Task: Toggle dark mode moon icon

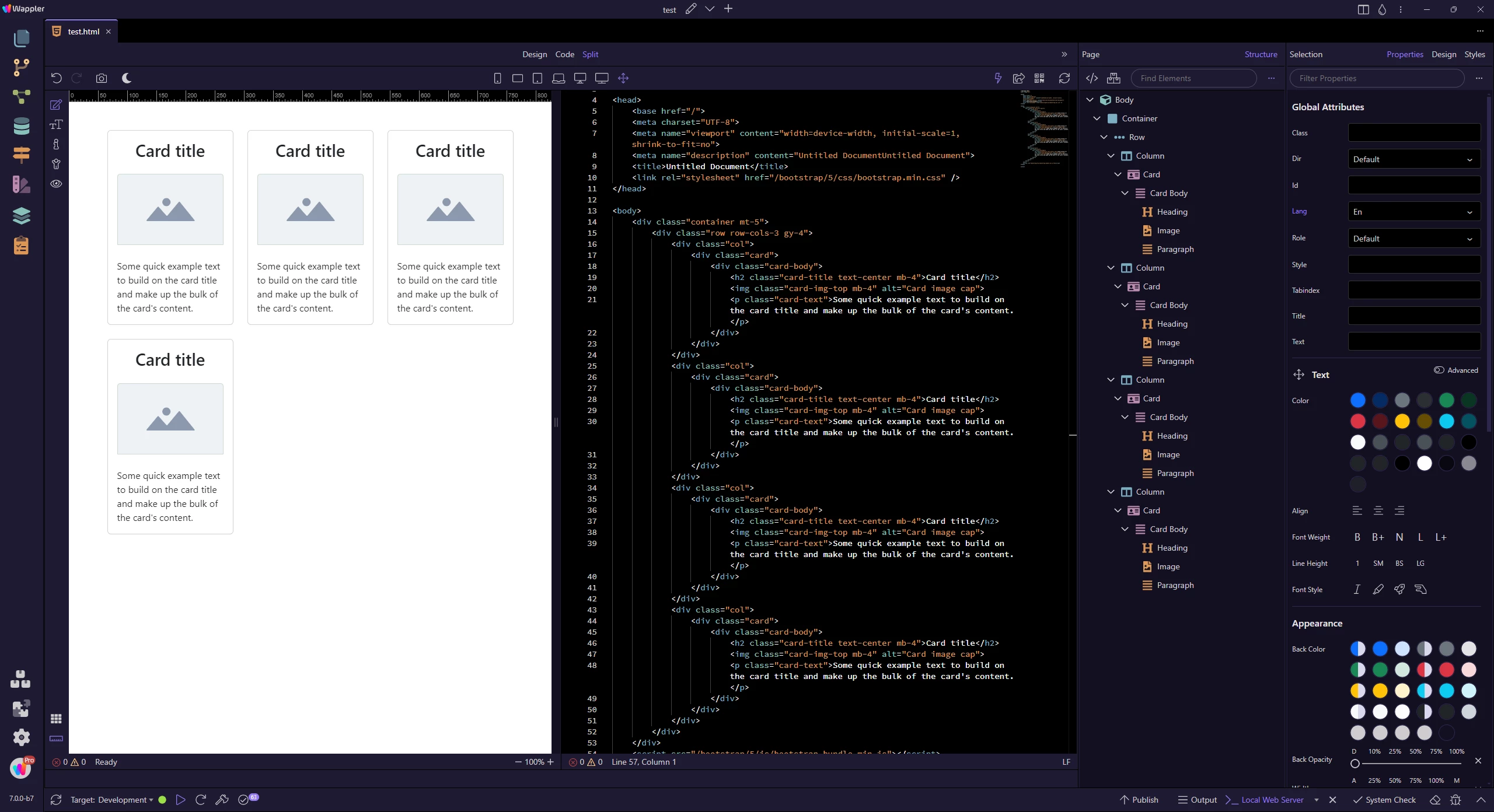Action: point(127,78)
